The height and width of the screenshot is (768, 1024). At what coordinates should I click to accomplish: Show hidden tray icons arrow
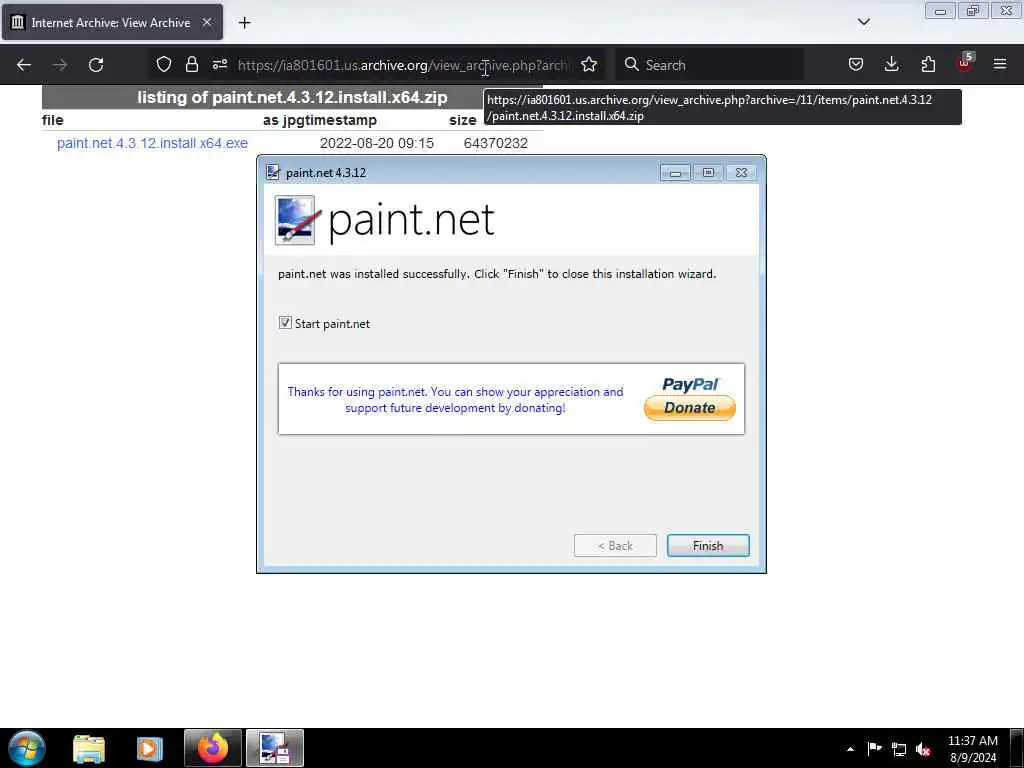point(850,749)
